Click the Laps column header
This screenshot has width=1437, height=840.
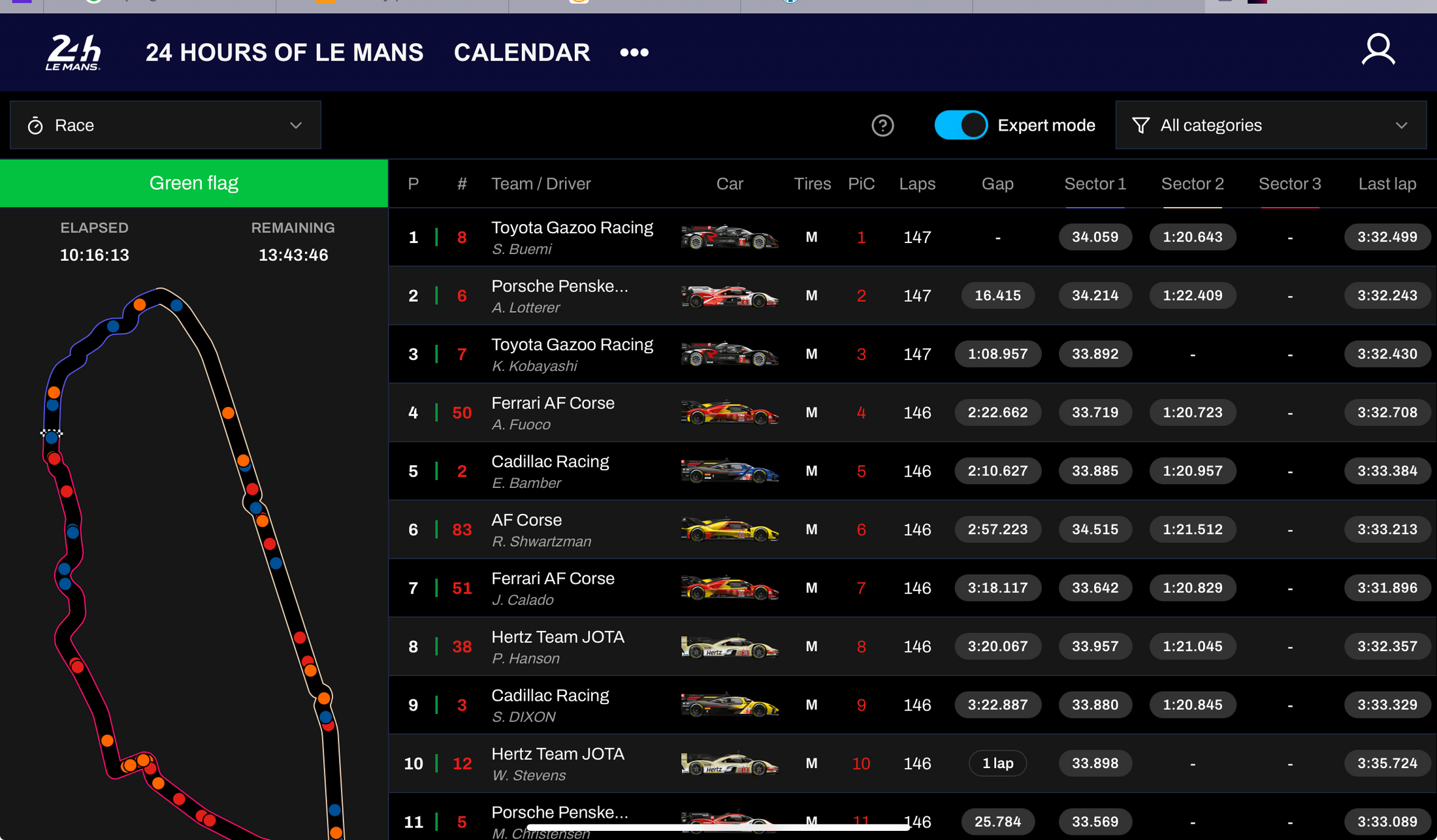point(917,184)
